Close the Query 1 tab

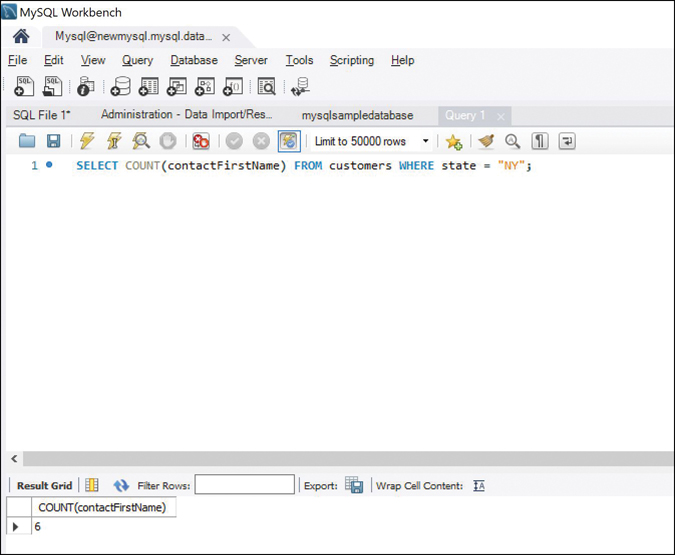501,117
